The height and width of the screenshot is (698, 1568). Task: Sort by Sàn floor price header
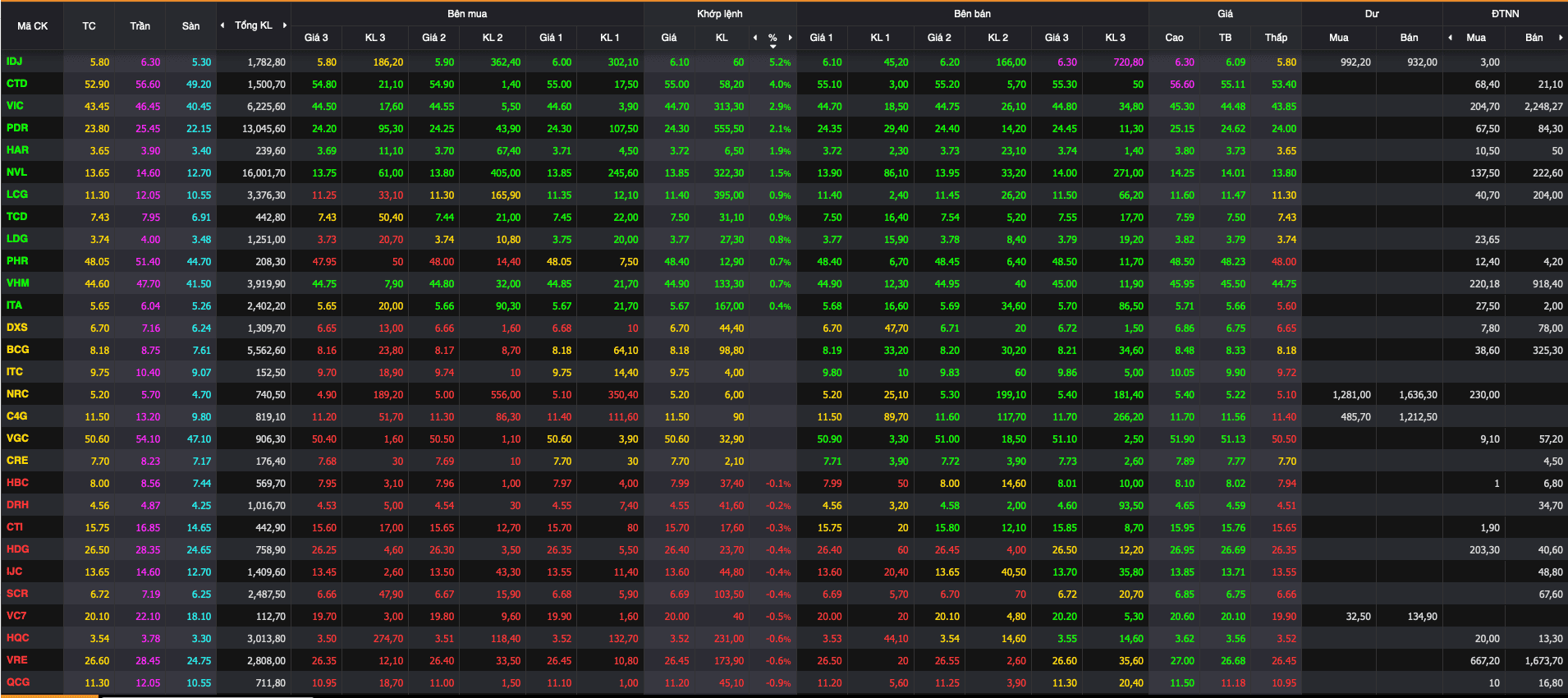190,26
